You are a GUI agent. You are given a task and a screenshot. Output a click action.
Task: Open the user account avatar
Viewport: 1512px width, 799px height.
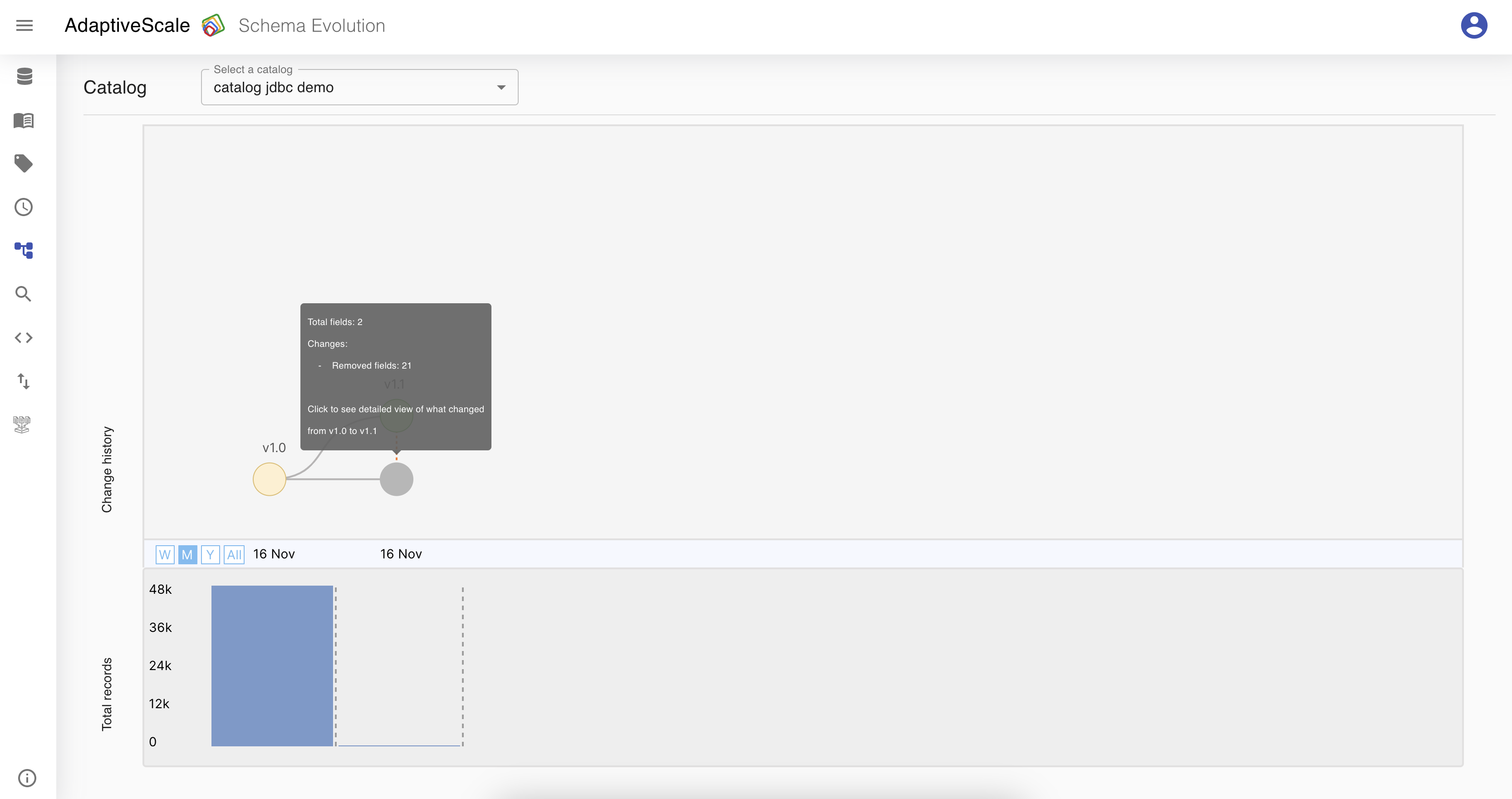click(1474, 25)
